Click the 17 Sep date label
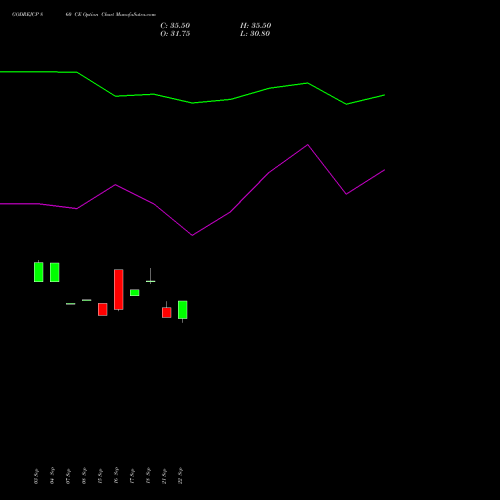500x500 pixels. 132,476
